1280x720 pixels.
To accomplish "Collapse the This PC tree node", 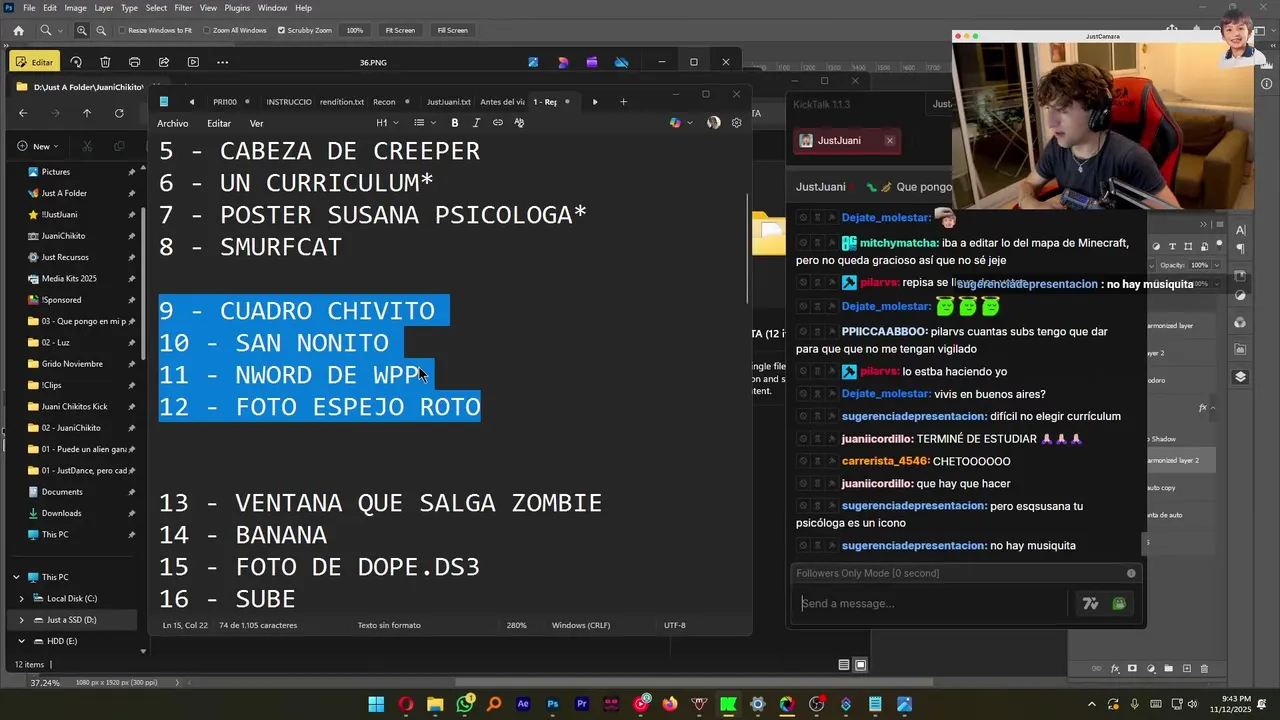I will pyautogui.click(x=16, y=577).
